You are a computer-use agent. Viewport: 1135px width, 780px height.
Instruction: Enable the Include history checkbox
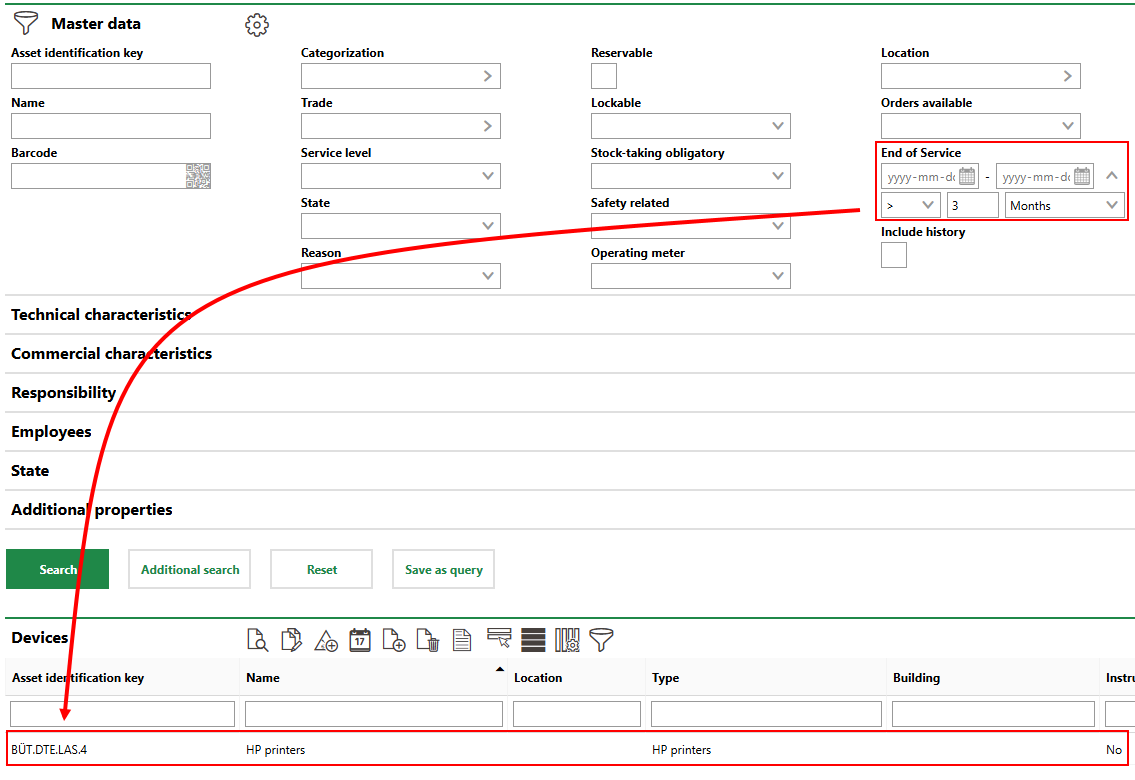[x=894, y=255]
